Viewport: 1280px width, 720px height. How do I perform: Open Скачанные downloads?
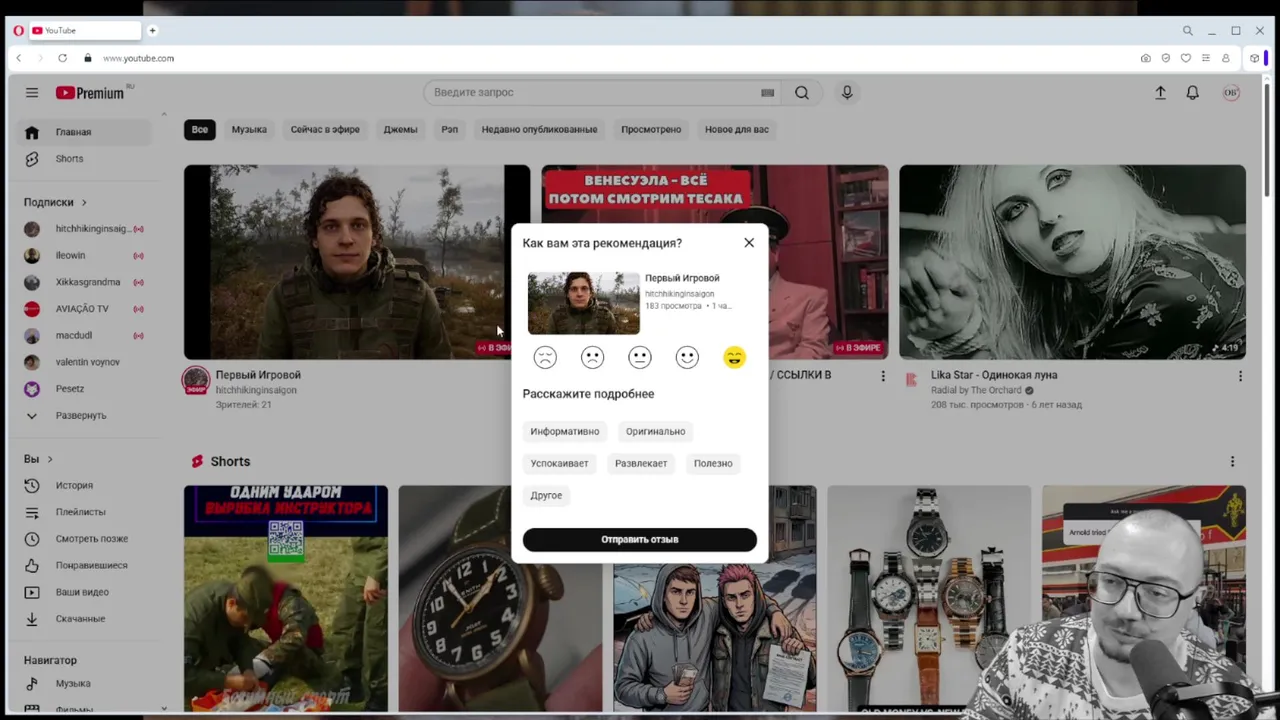pyautogui.click(x=82, y=618)
